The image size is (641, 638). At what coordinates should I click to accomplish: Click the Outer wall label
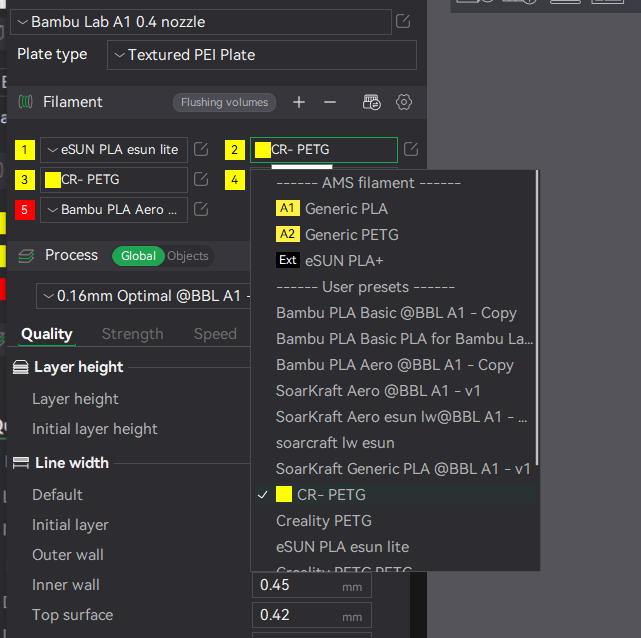pos(68,555)
